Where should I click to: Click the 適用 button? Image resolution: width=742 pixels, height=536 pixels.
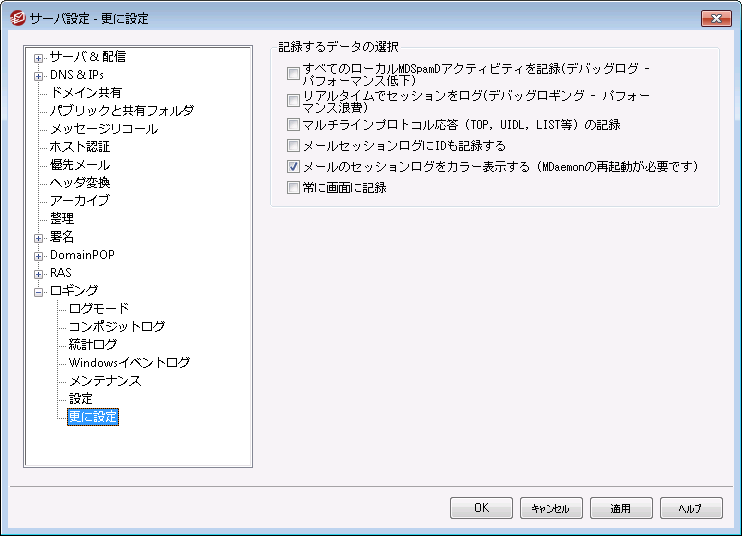pyautogui.click(x=621, y=508)
